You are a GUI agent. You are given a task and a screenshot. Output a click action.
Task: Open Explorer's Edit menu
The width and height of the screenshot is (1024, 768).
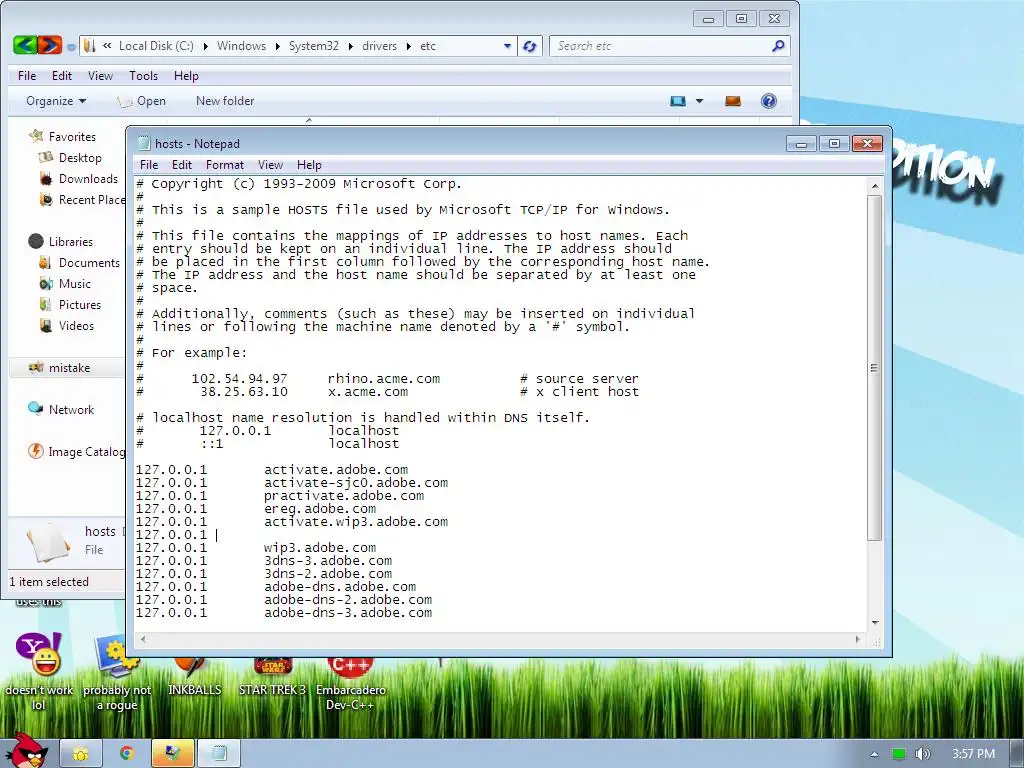[x=62, y=76]
